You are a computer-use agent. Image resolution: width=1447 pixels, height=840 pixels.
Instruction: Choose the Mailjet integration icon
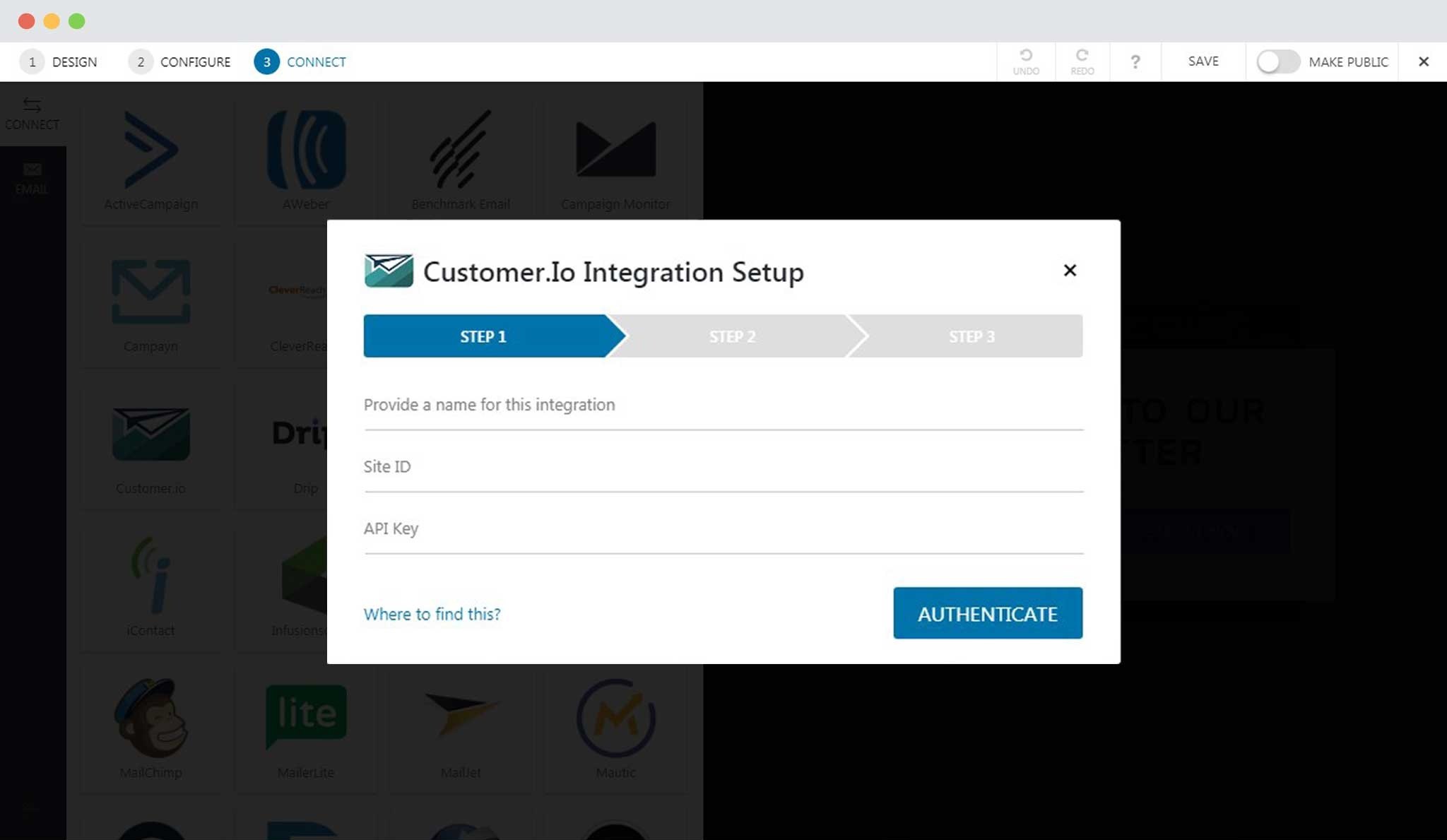pos(461,715)
